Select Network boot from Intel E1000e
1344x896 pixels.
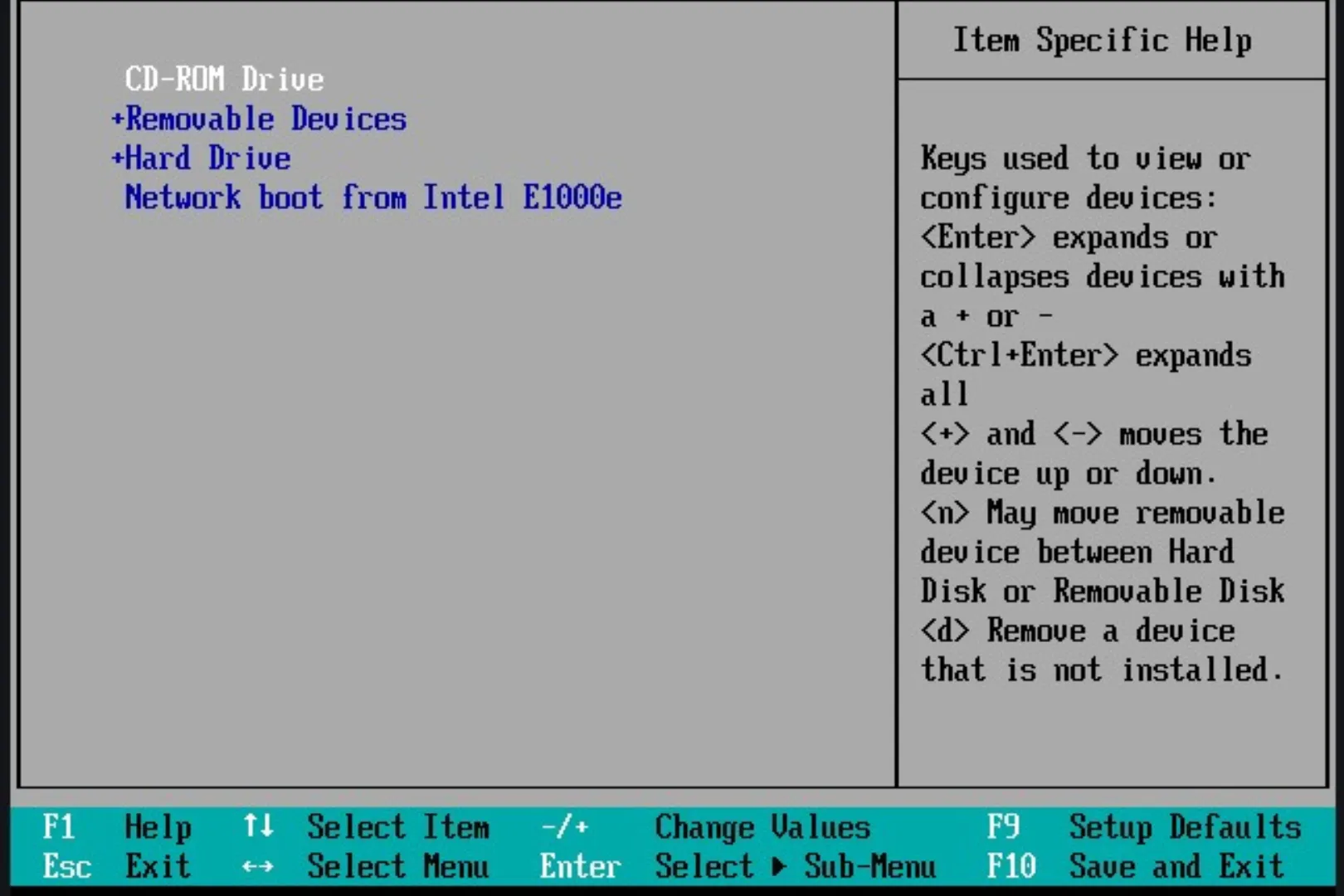coord(373,198)
